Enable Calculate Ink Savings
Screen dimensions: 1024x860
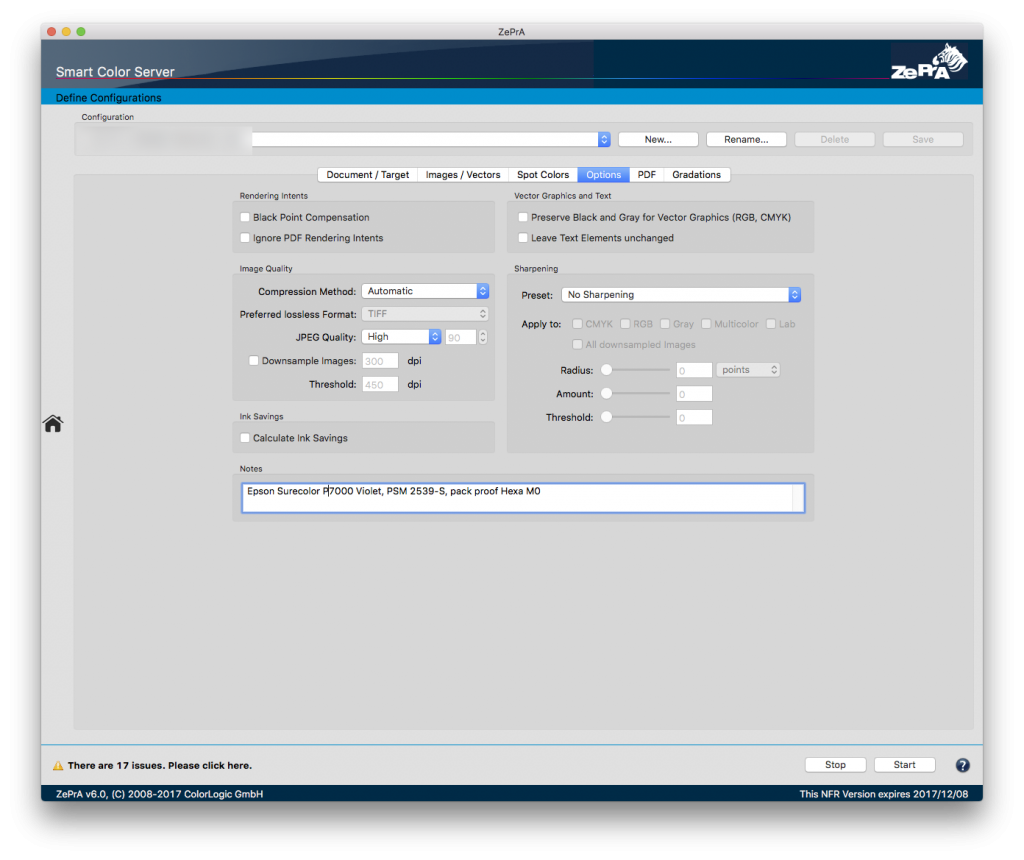(x=245, y=438)
